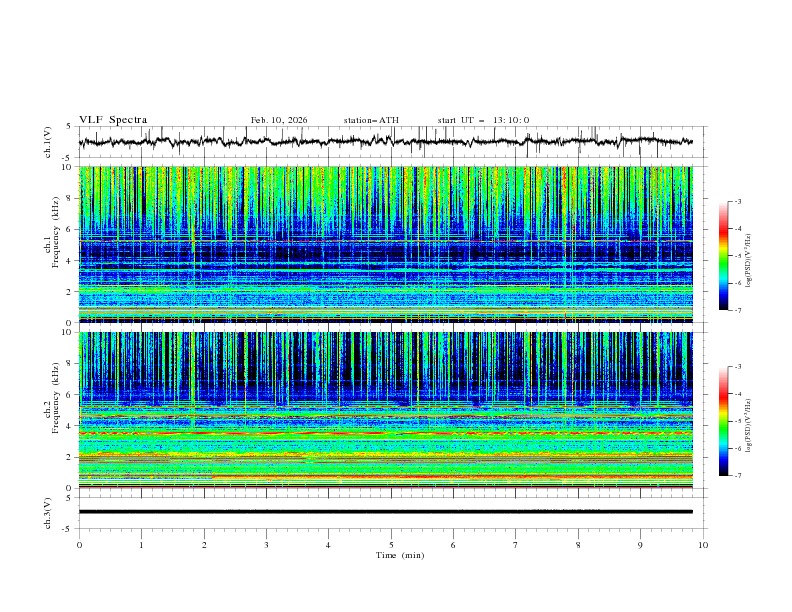
Task: Click the ch.2 spectrogram color scale bar
Action: click(x=723, y=421)
